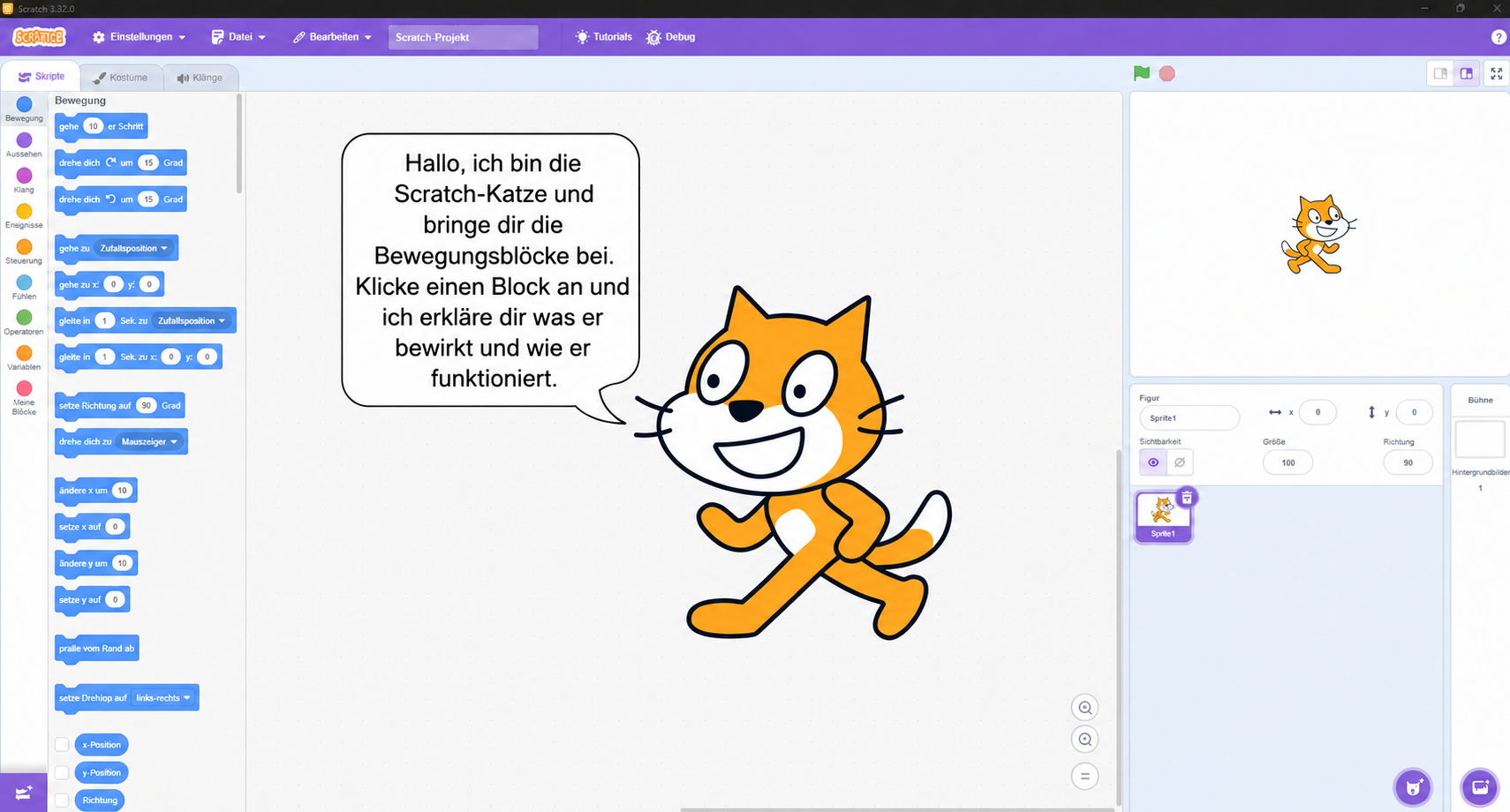Edit value 10 in ändere x um block

coord(122,491)
